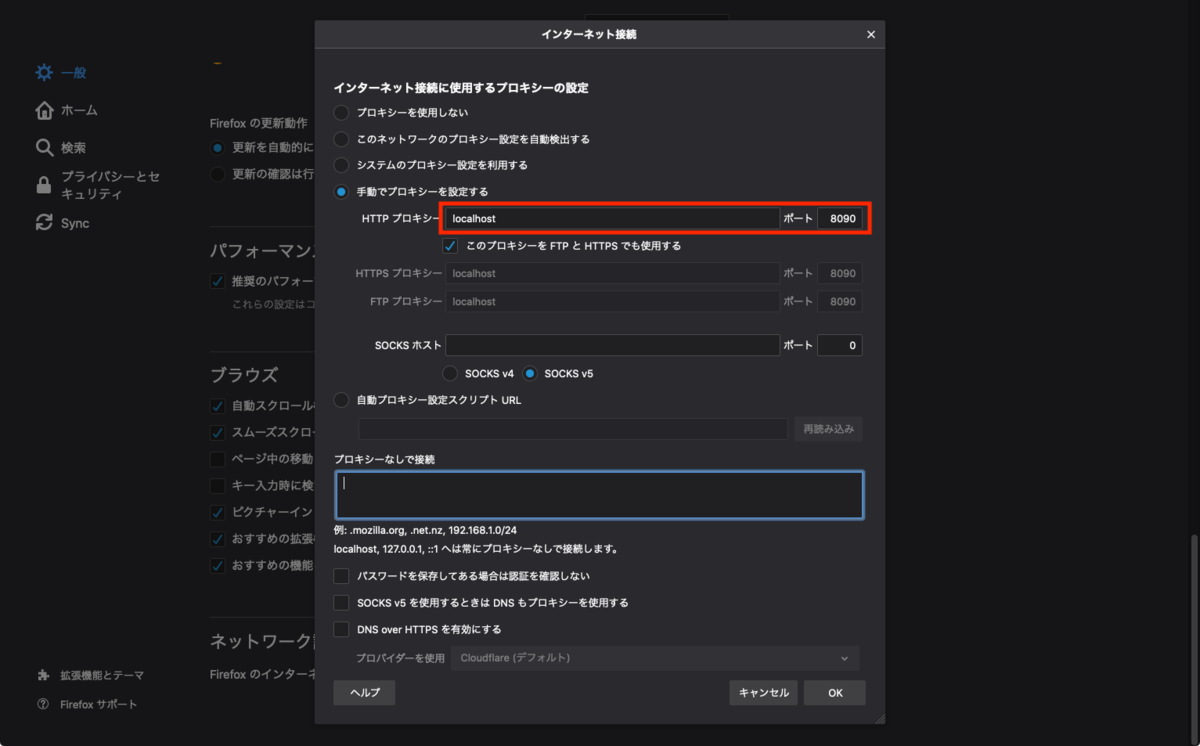
Task: Open the ホーム home icon in sidebar
Action: [x=44, y=110]
